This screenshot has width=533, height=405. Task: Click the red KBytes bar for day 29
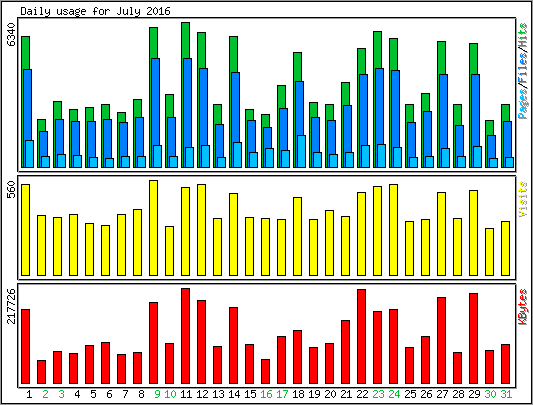(x=473, y=338)
